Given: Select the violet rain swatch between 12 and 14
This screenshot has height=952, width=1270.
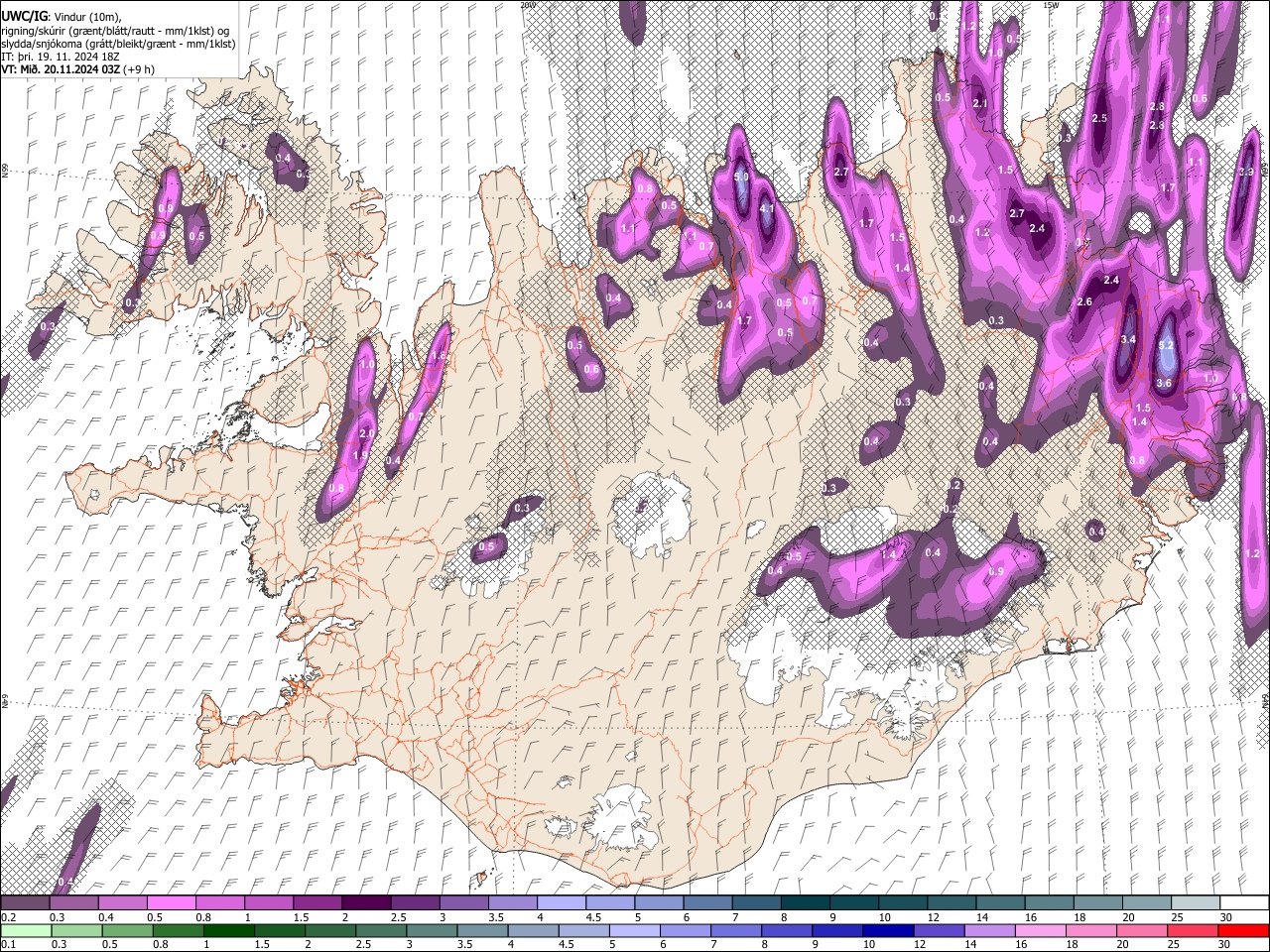Looking at the screenshot, I should [938, 931].
